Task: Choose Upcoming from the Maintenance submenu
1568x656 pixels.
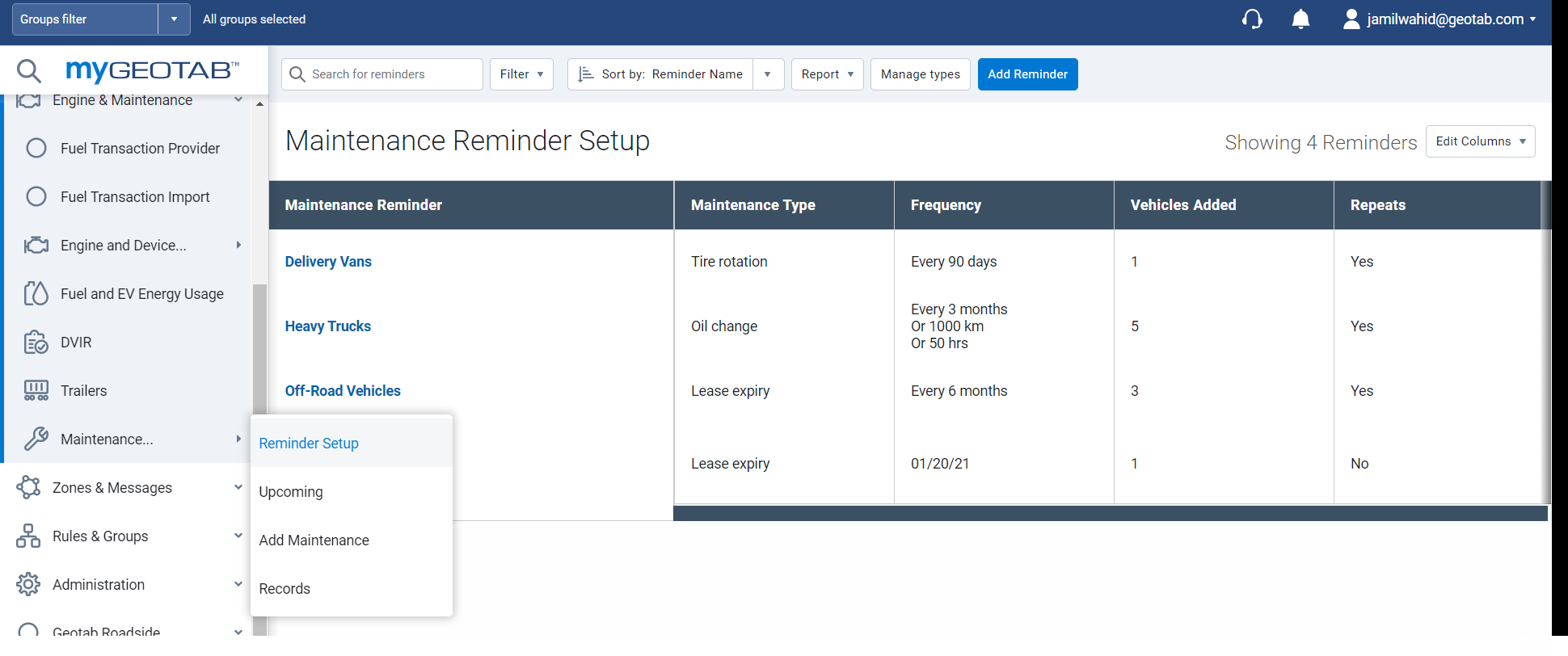Action: coord(291,492)
